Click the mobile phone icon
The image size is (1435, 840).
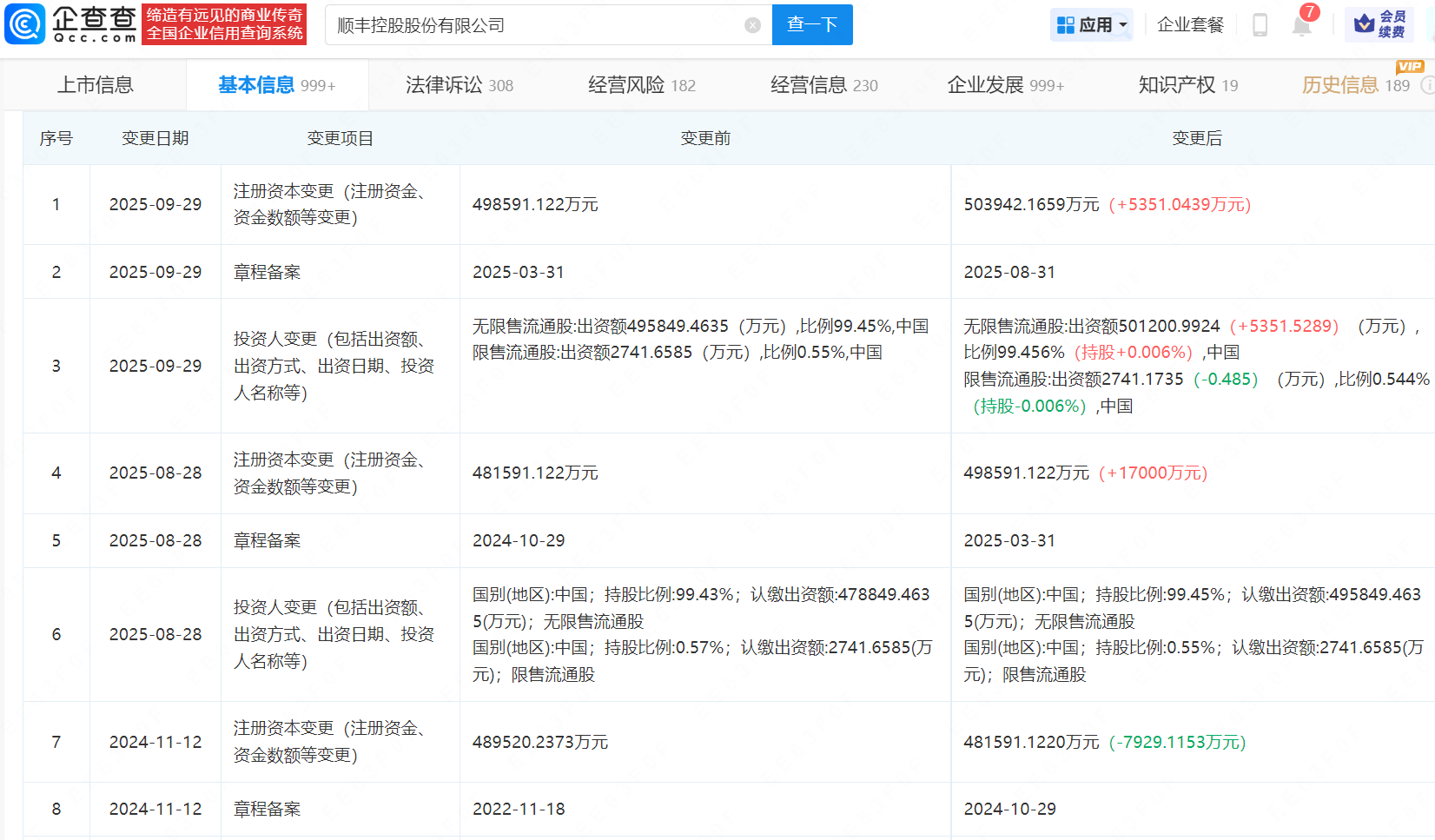click(x=1260, y=25)
